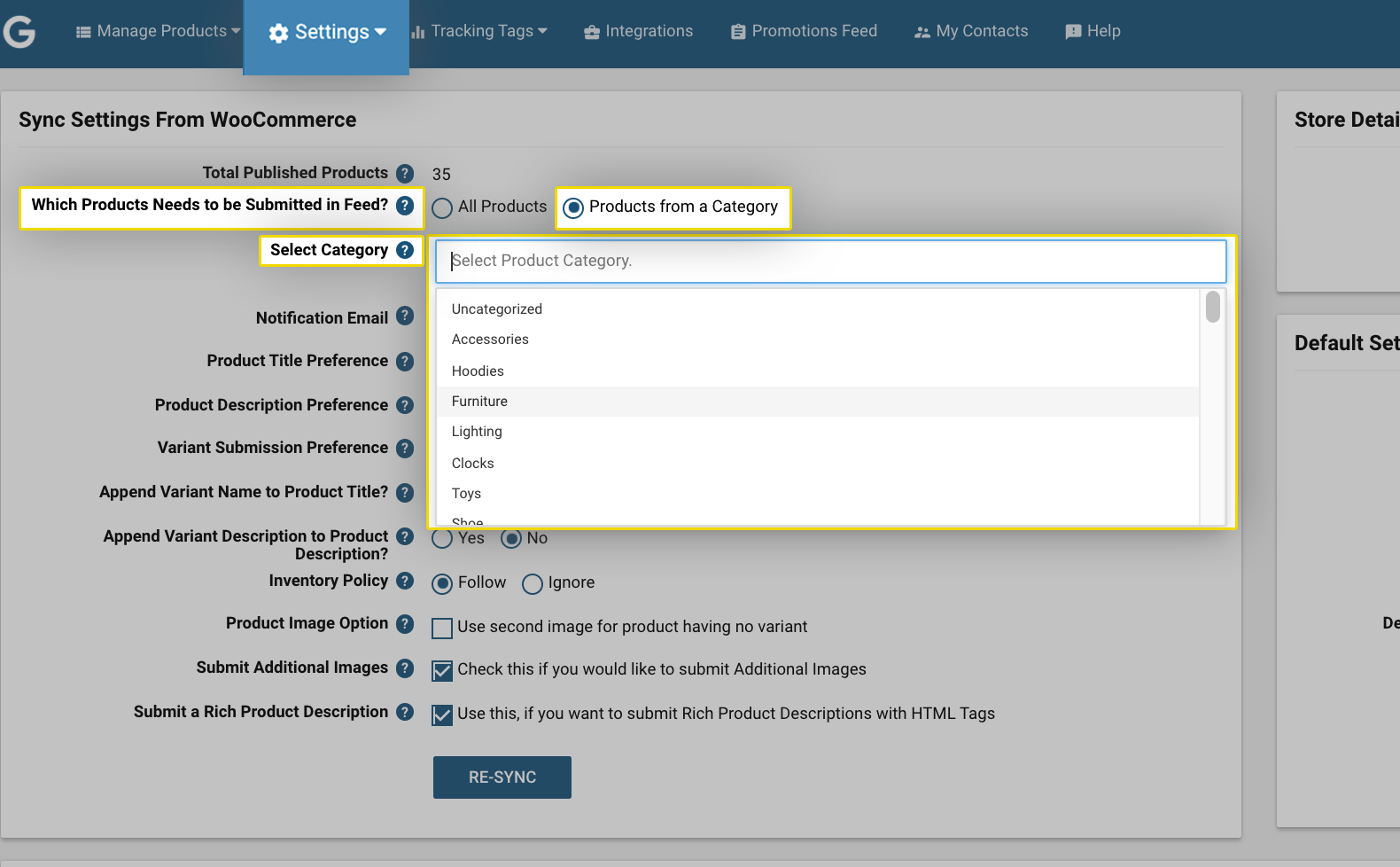The width and height of the screenshot is (1400, 867).
Task: Show help tooltip for Product Image Option
Action: [x=405, y=623]
